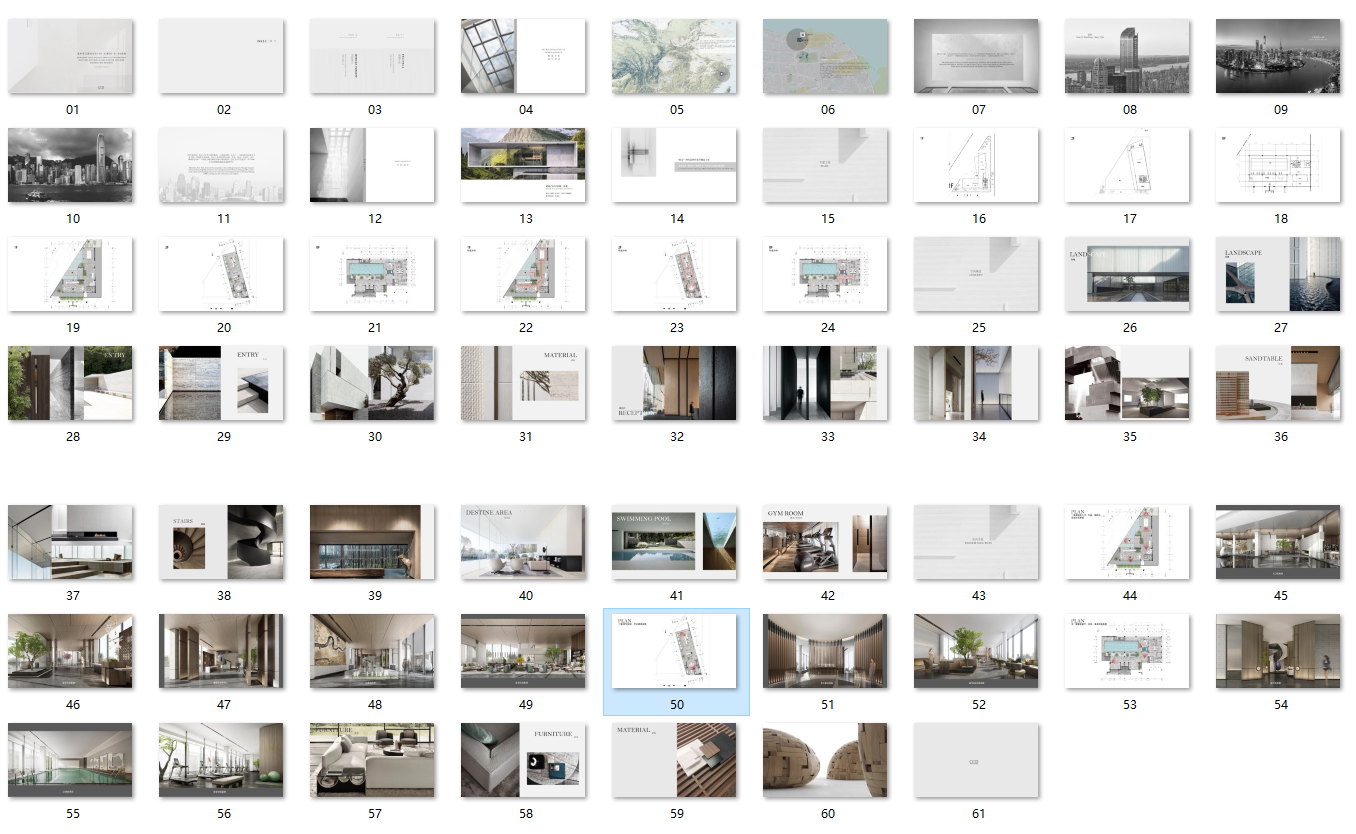Choose thumbnail 13 with the mountain building

point(523,165)
